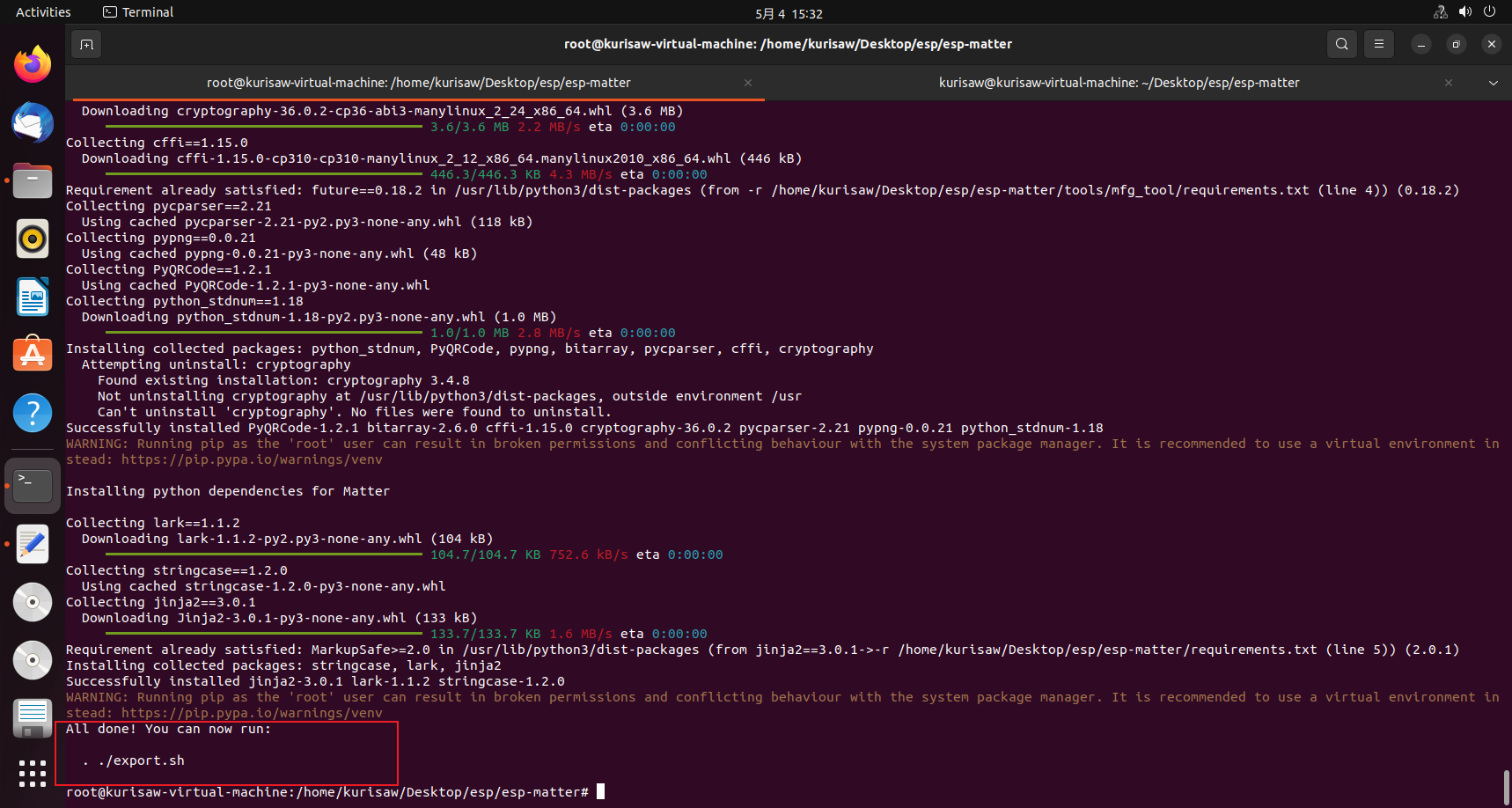Close the kurisaw@kurisaw-virtual-machine tab

(1449, 83)
